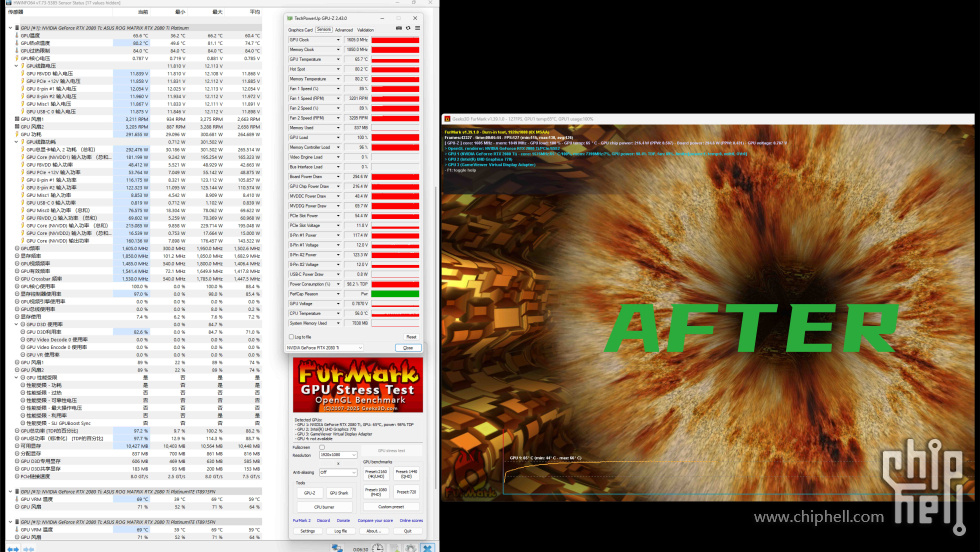Screen dimensions: 980x552
Task: Open the GPU Load sensor dropdown
Action: point(338,138)
